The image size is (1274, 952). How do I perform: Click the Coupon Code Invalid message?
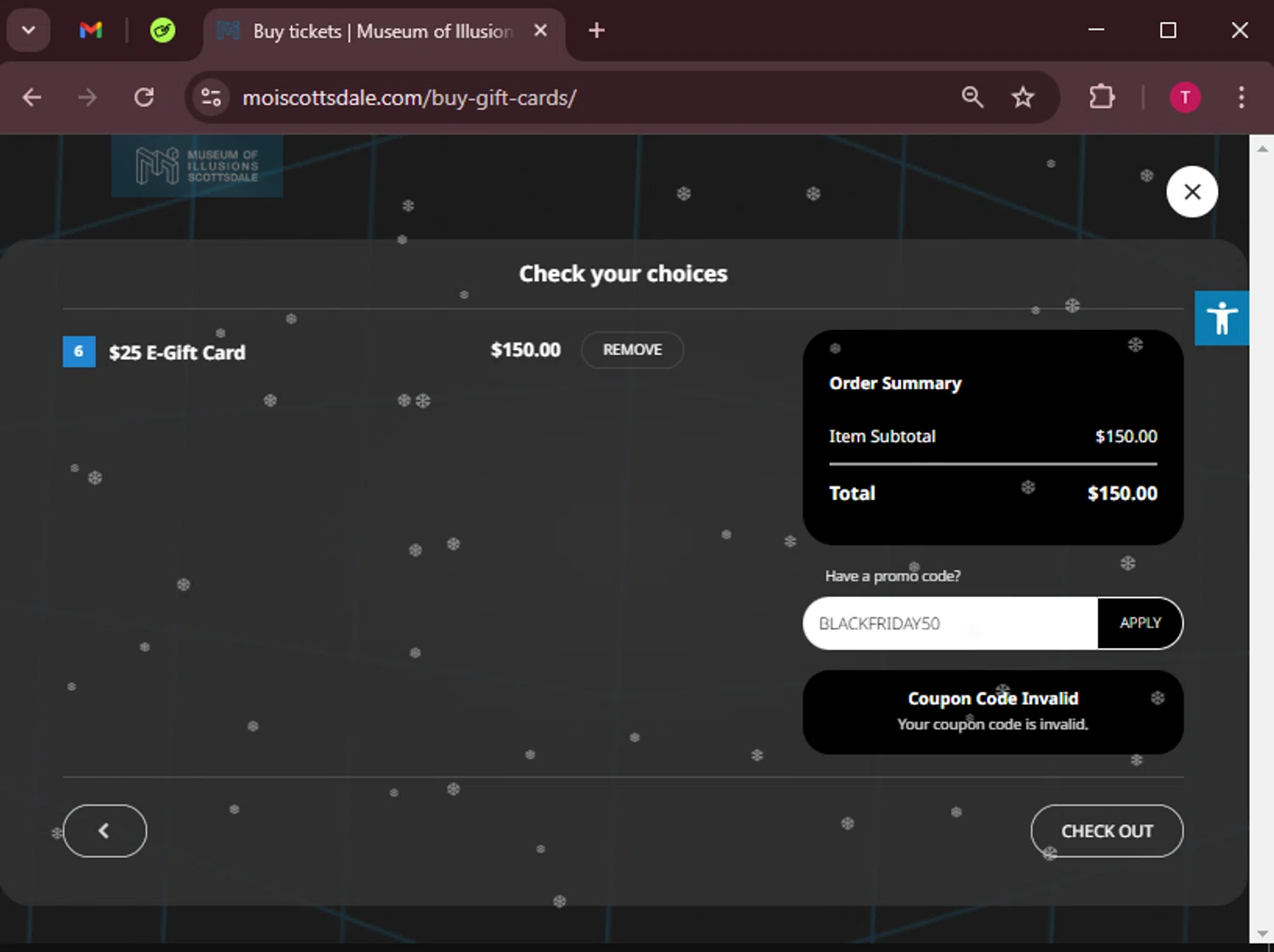click(993, 712)
